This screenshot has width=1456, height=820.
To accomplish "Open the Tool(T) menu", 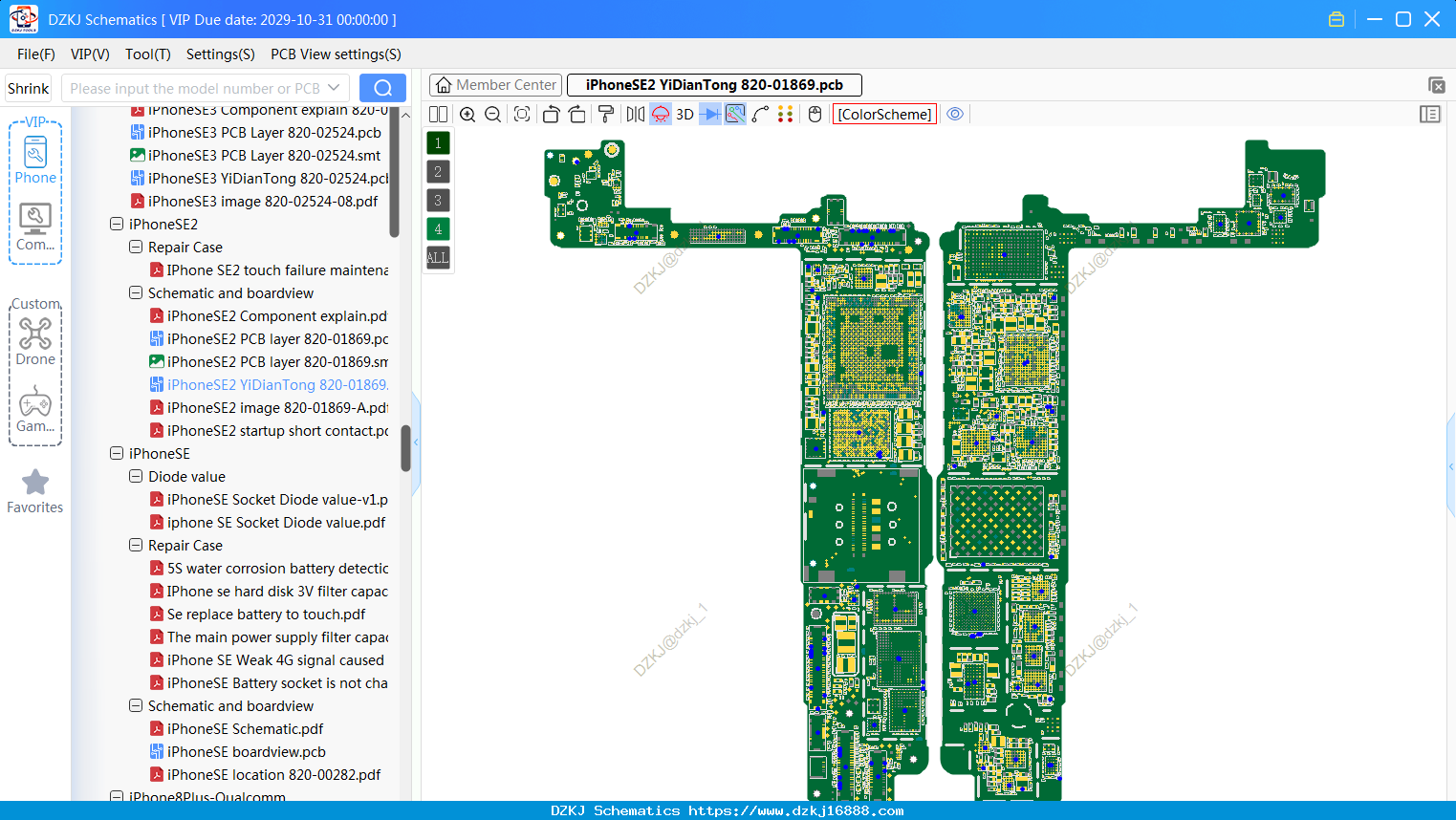I will [x=148, y=54].
